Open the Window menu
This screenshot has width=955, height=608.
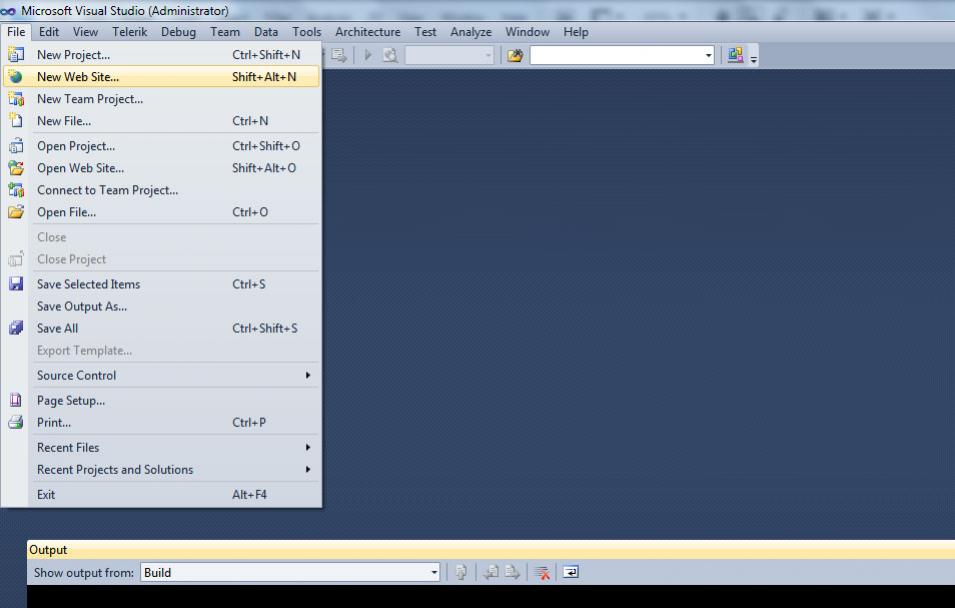click(x=527, y=32)
